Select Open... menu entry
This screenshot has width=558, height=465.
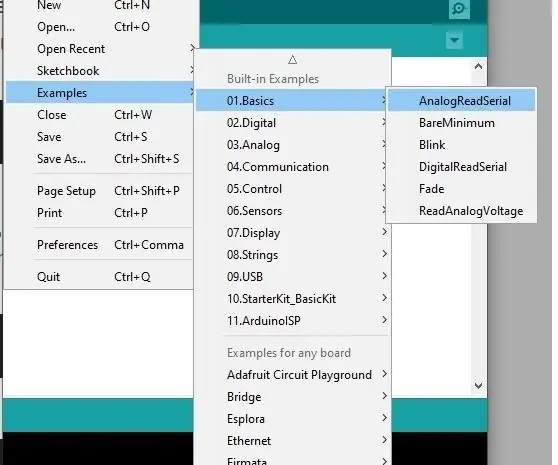pyautogui.click(x=100, y=27)
